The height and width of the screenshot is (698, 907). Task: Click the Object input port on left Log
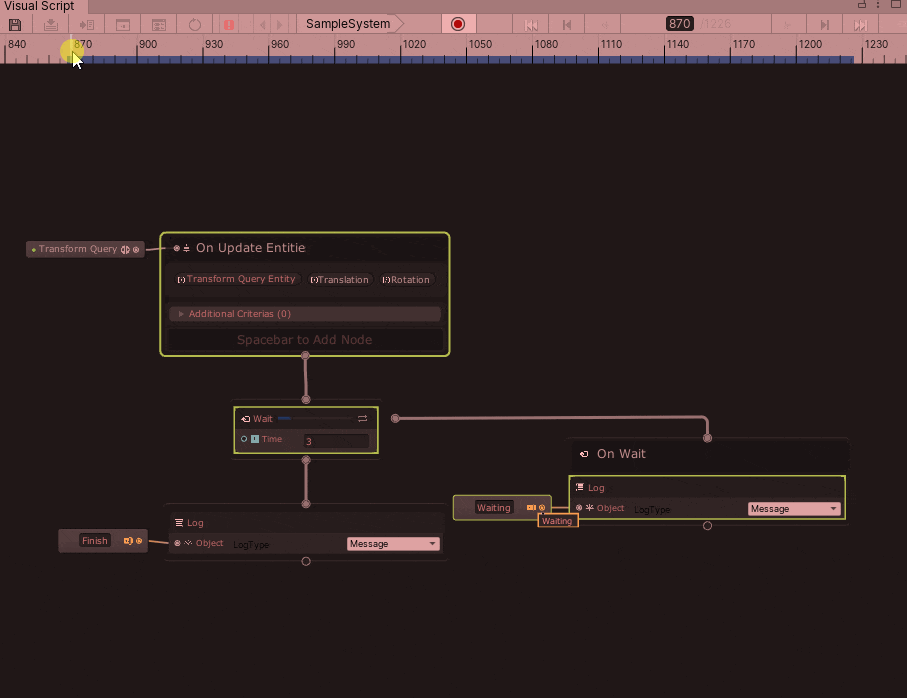coord(178,543)
